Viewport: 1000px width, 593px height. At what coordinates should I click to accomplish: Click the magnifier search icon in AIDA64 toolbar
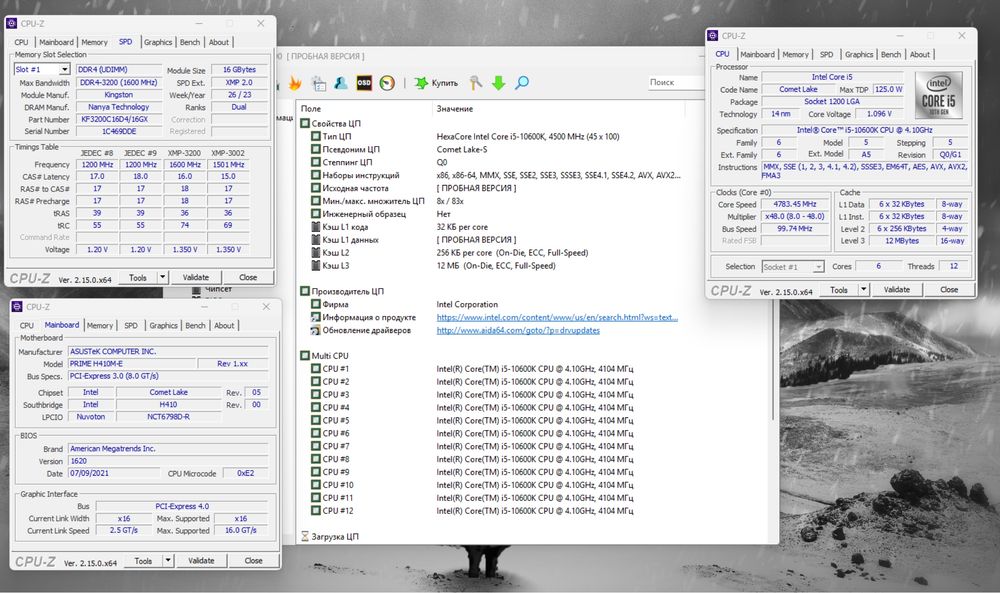point(522,83)
